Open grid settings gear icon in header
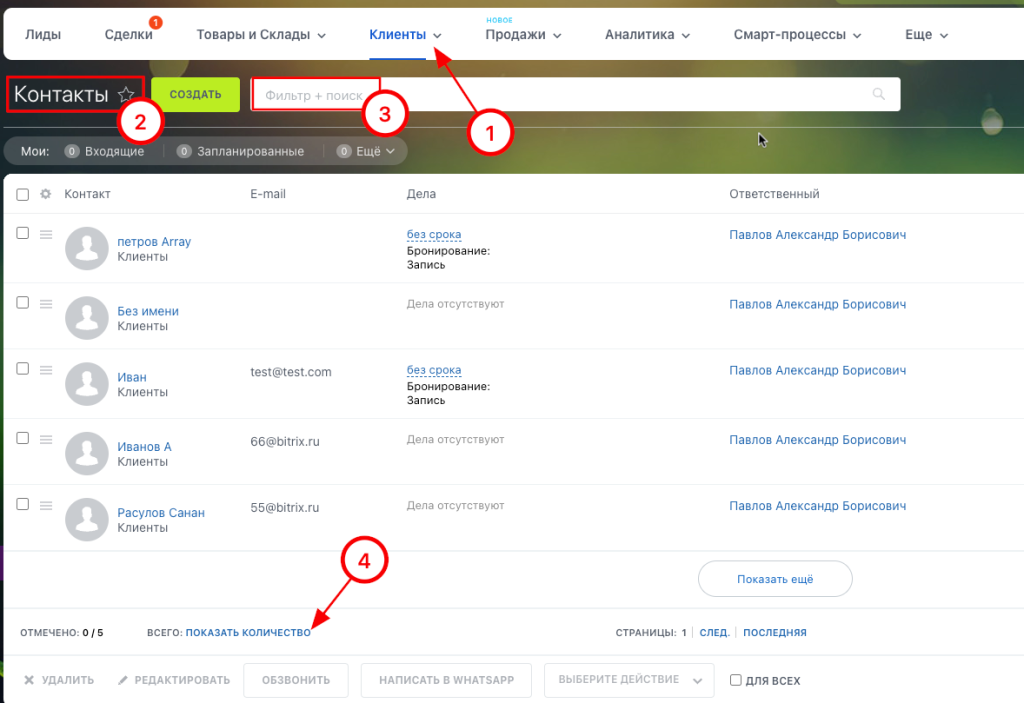 (x=45, y=194)
